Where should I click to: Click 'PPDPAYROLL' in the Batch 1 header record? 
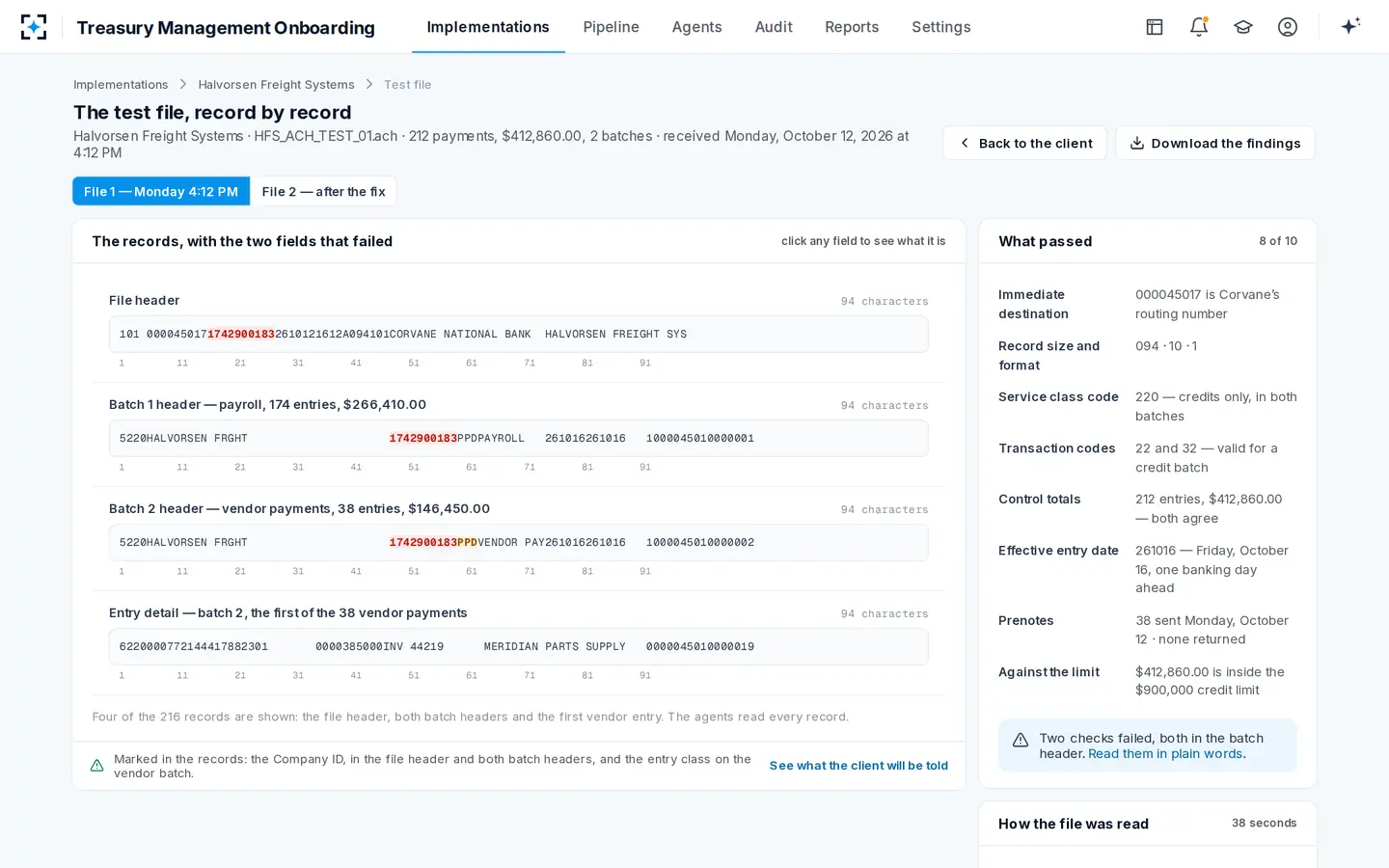pyautogui.click(x=491, y=439)
